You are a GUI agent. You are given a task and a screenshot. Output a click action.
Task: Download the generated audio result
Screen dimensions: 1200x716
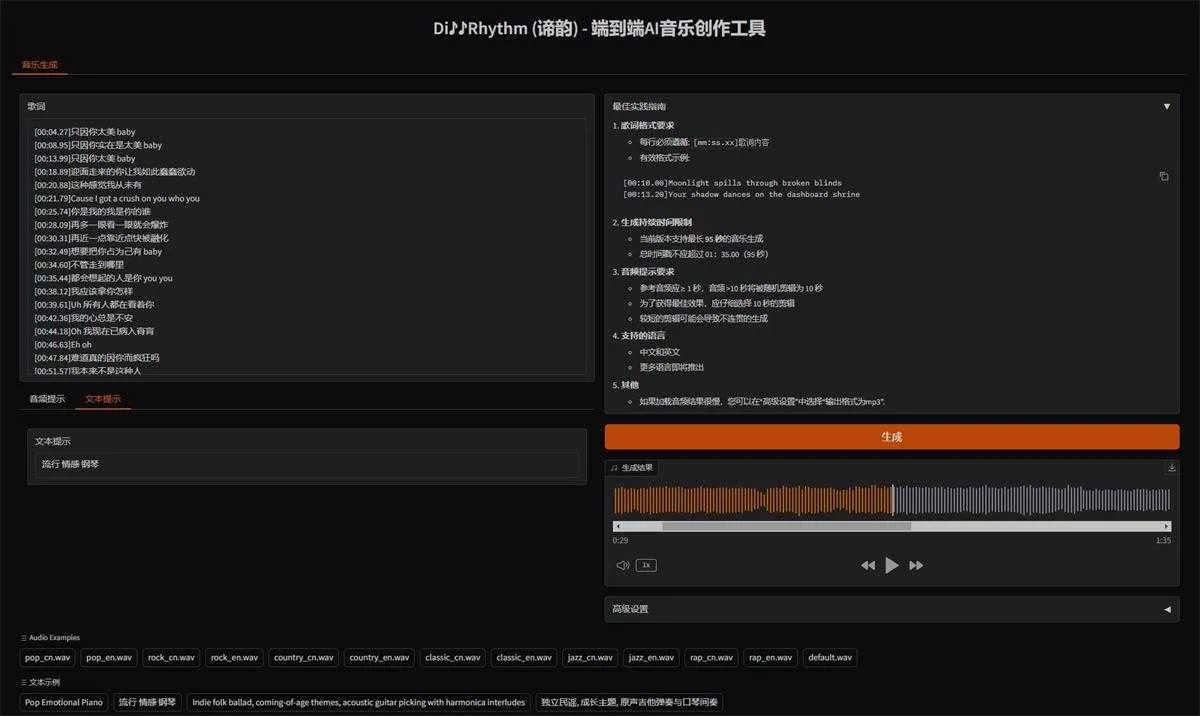pos(1171,467)
